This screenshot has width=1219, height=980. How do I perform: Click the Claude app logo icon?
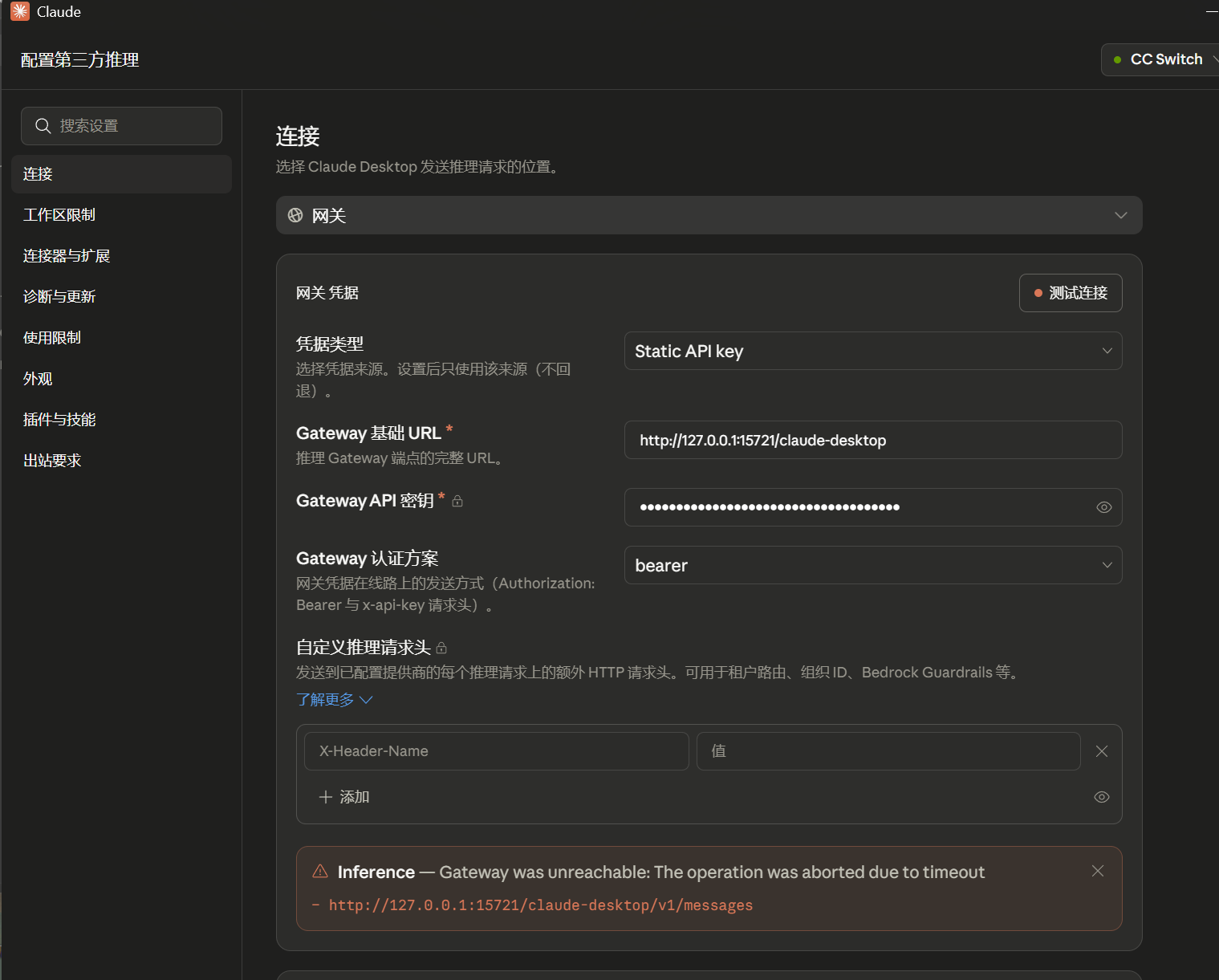(20, 11)
